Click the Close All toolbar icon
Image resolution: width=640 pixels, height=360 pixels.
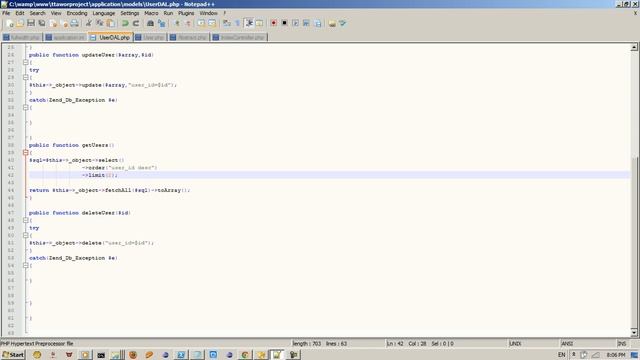[64, 23]
